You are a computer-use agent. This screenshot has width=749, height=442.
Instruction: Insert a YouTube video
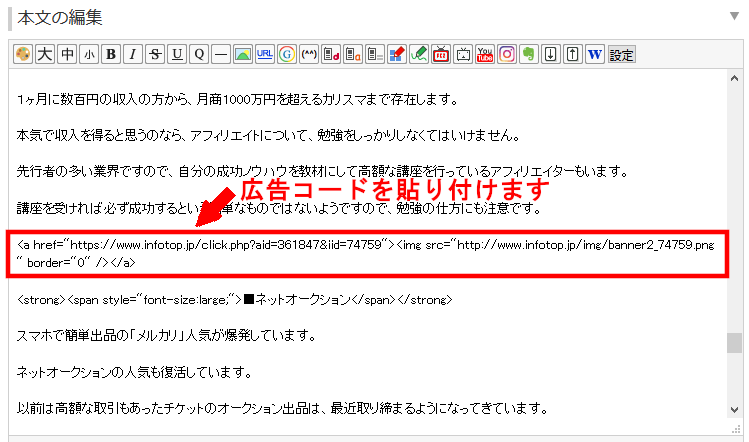(x=484, y=54)
